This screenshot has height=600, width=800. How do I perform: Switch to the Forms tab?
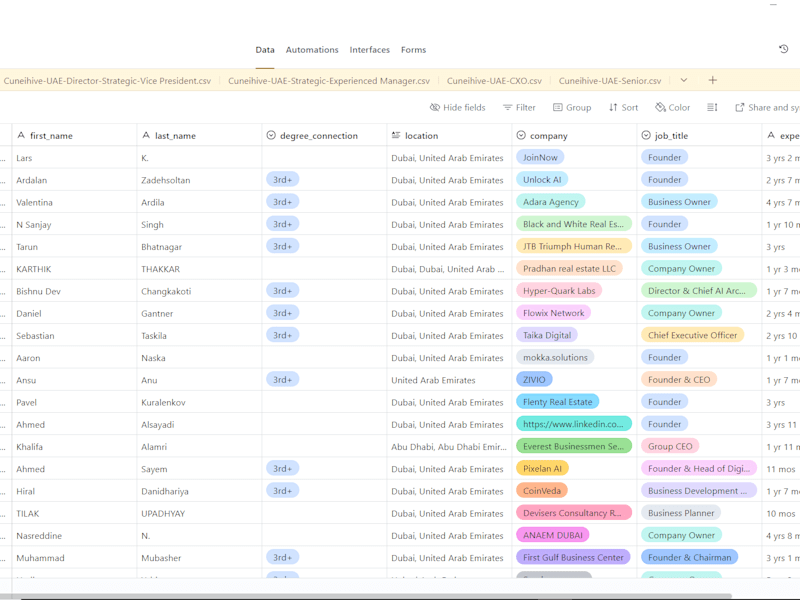coord(413,49)
